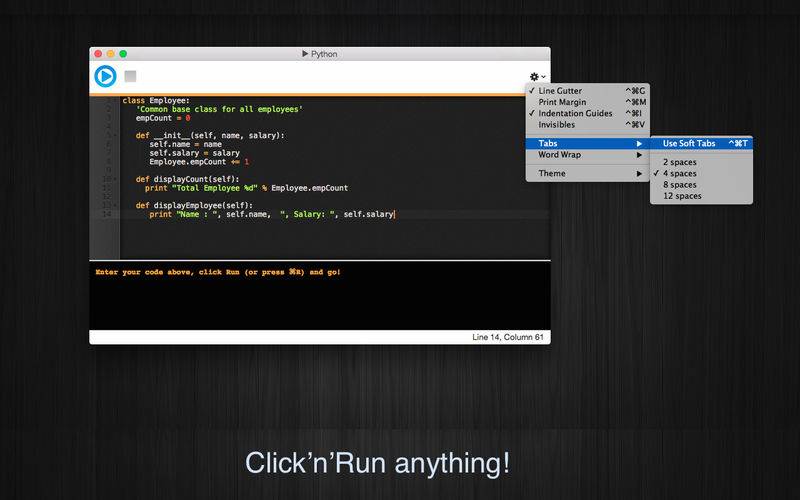Enable Invisibles in the menu
The width and height of the screenshot is (800, 500).
pos(588,124)
